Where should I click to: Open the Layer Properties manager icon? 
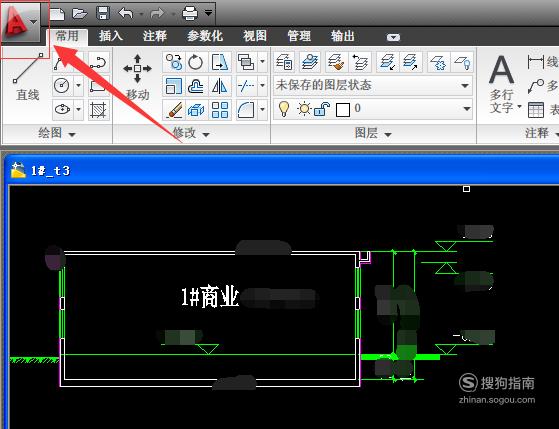click(x=284, y=62)
